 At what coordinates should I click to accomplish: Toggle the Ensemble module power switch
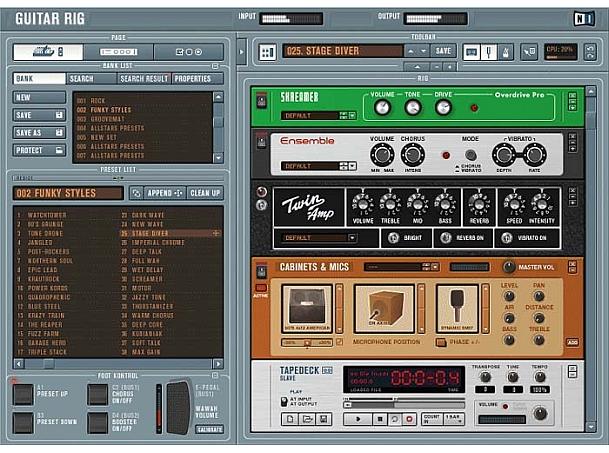(261, 141)
